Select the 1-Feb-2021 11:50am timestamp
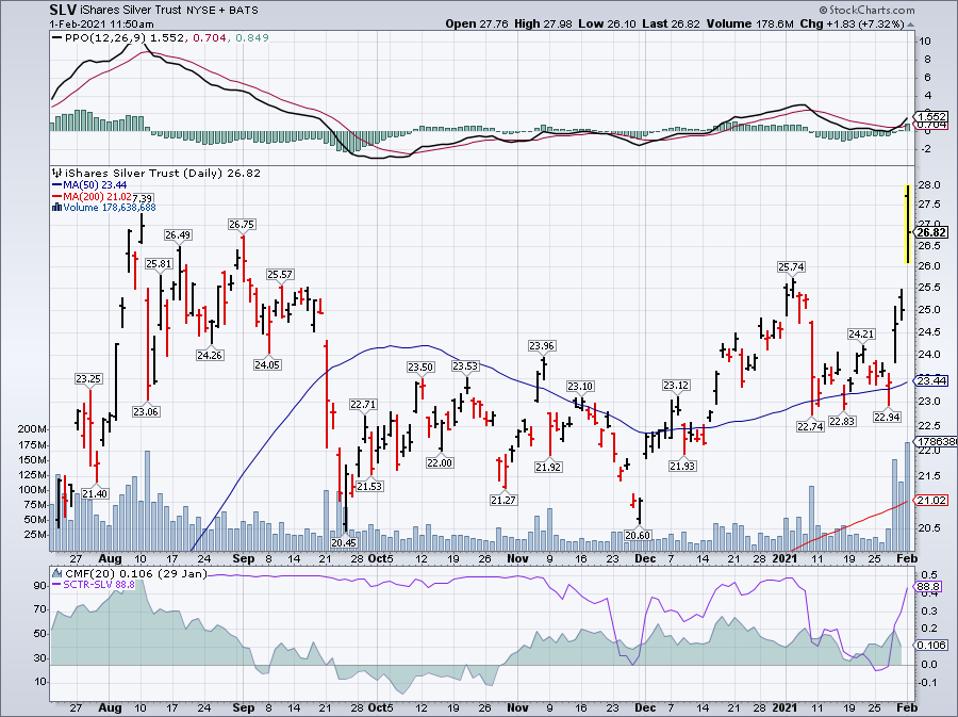This screenshot has height=717, width=958. pos(102,24)
